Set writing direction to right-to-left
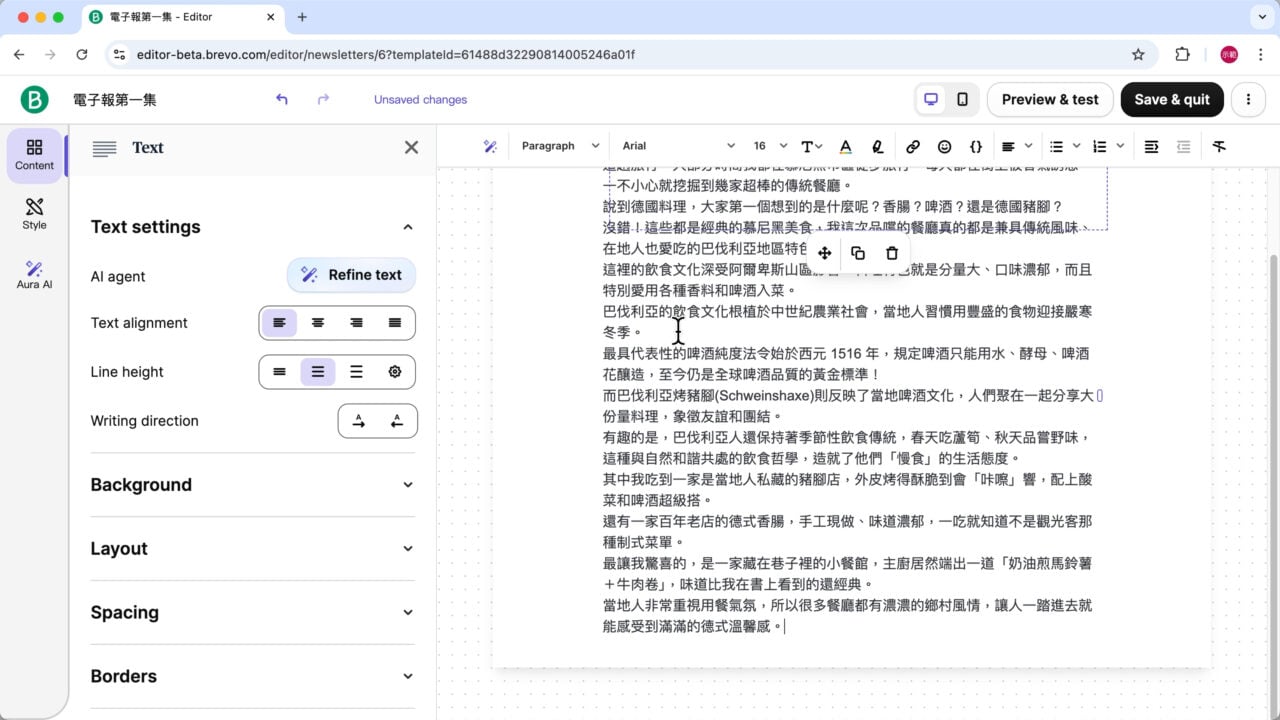This screenshot has width=1280, height=720. point(397,421)
